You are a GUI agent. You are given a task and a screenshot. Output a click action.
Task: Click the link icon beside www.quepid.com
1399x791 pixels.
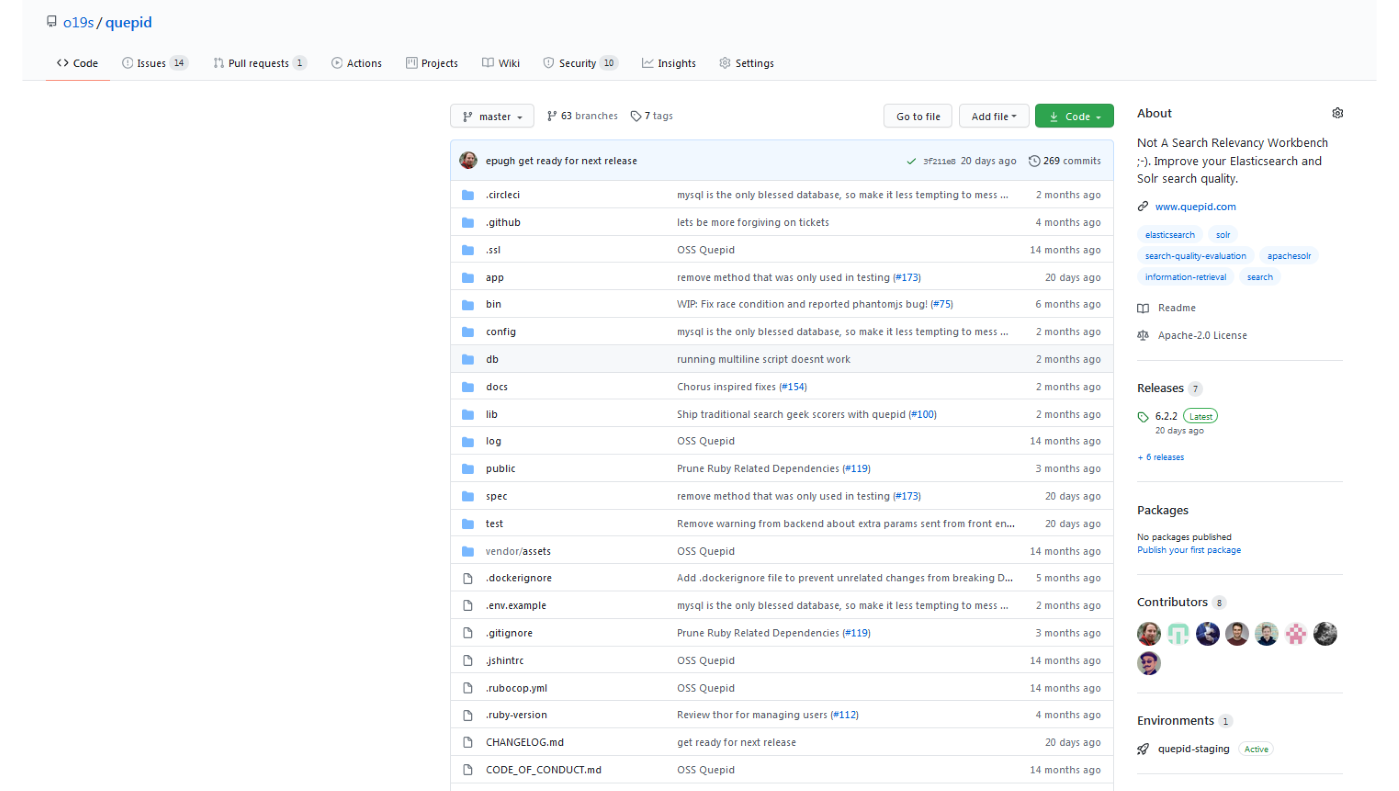pyautogui.click(x=1143, y=207)
